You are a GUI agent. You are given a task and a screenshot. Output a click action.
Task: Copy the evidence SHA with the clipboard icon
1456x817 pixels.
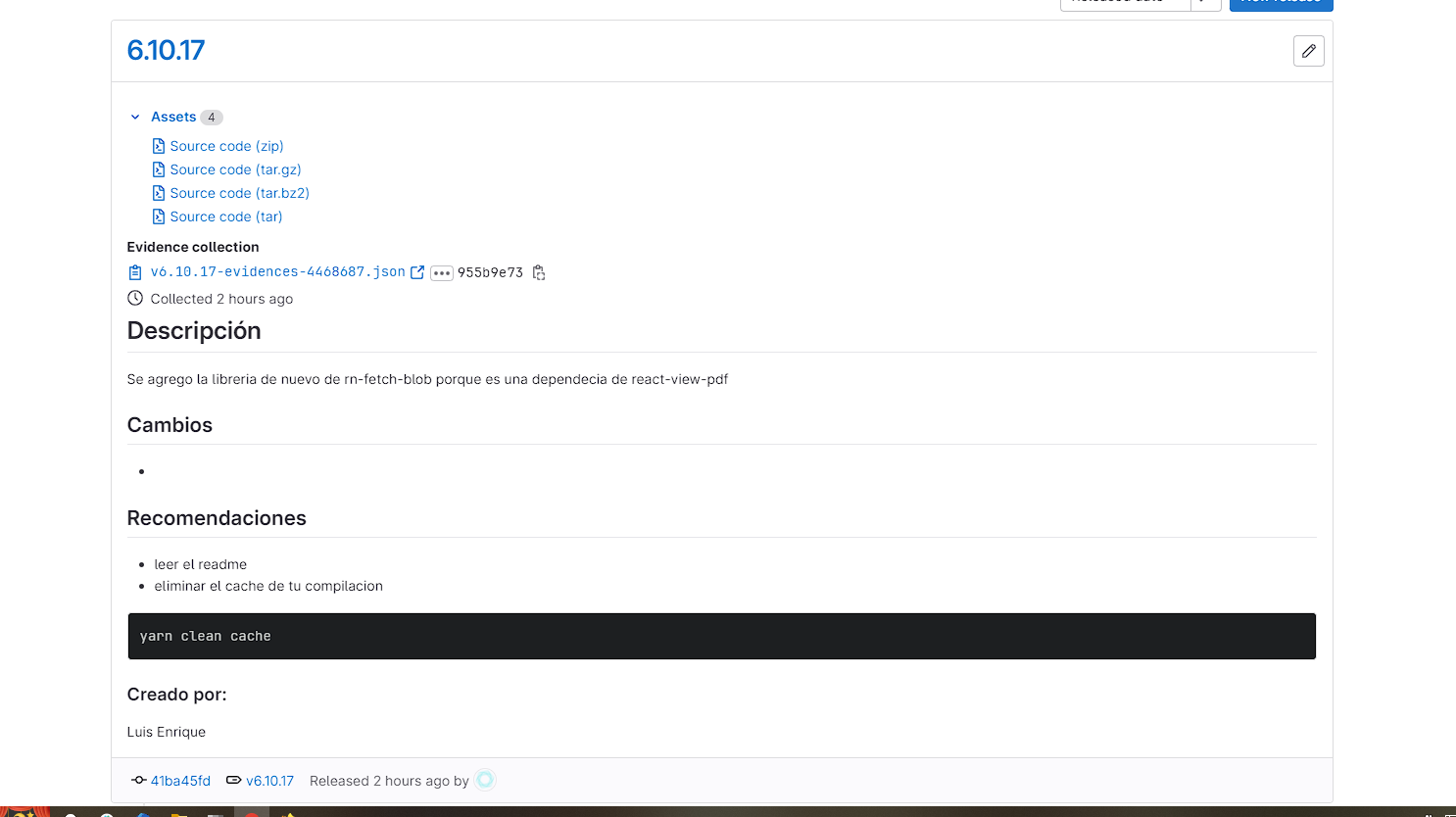(539, 272)
